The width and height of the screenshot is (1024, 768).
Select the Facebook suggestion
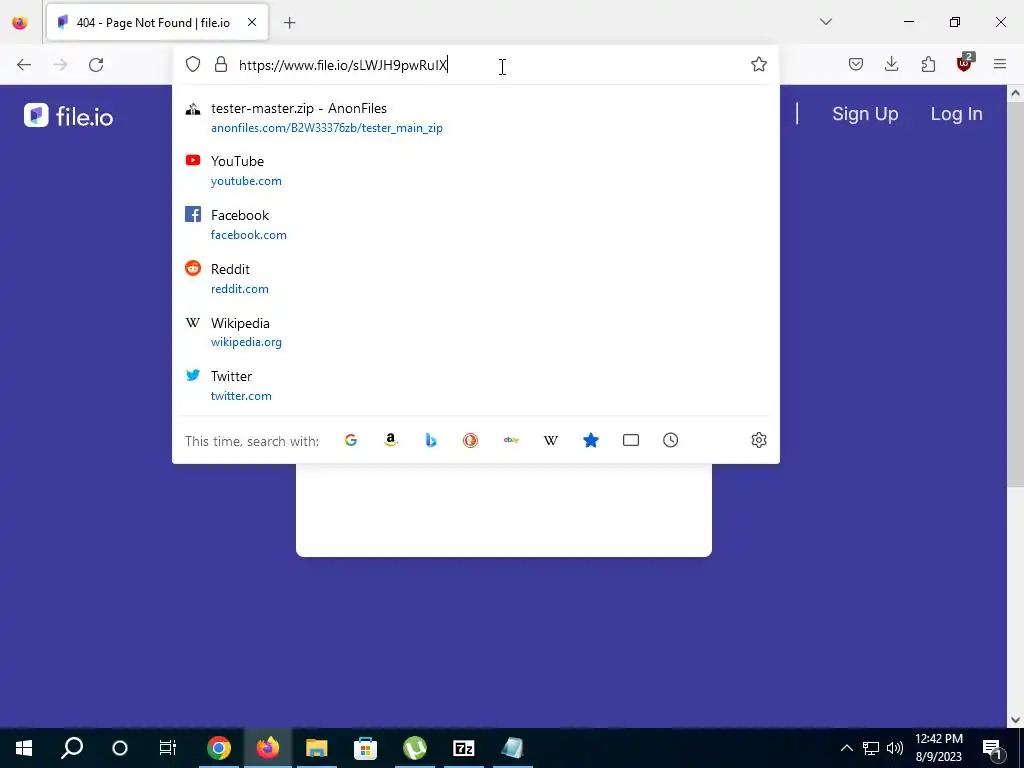(475, 224)
